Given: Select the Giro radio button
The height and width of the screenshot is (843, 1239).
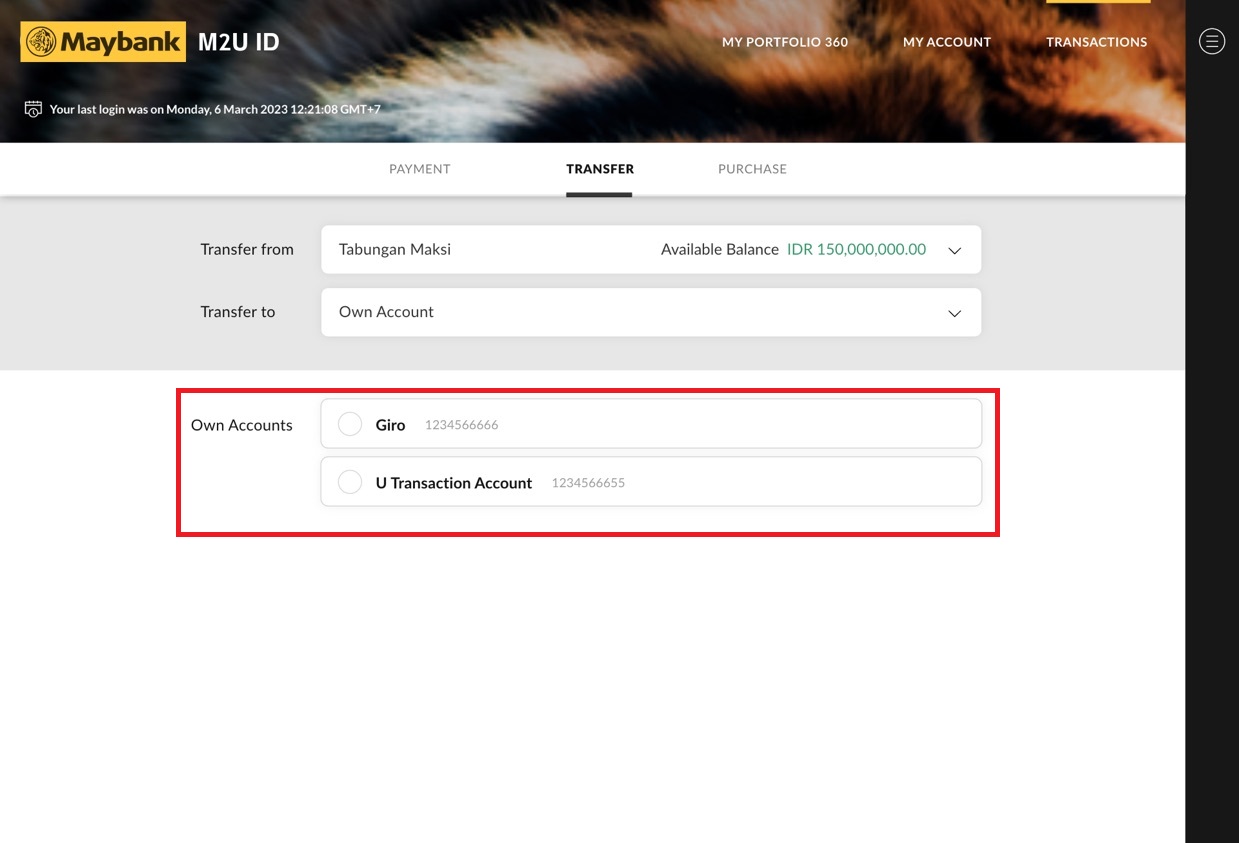Looking at the screenshot, I should pyautogui.click(x=350, y=424).
